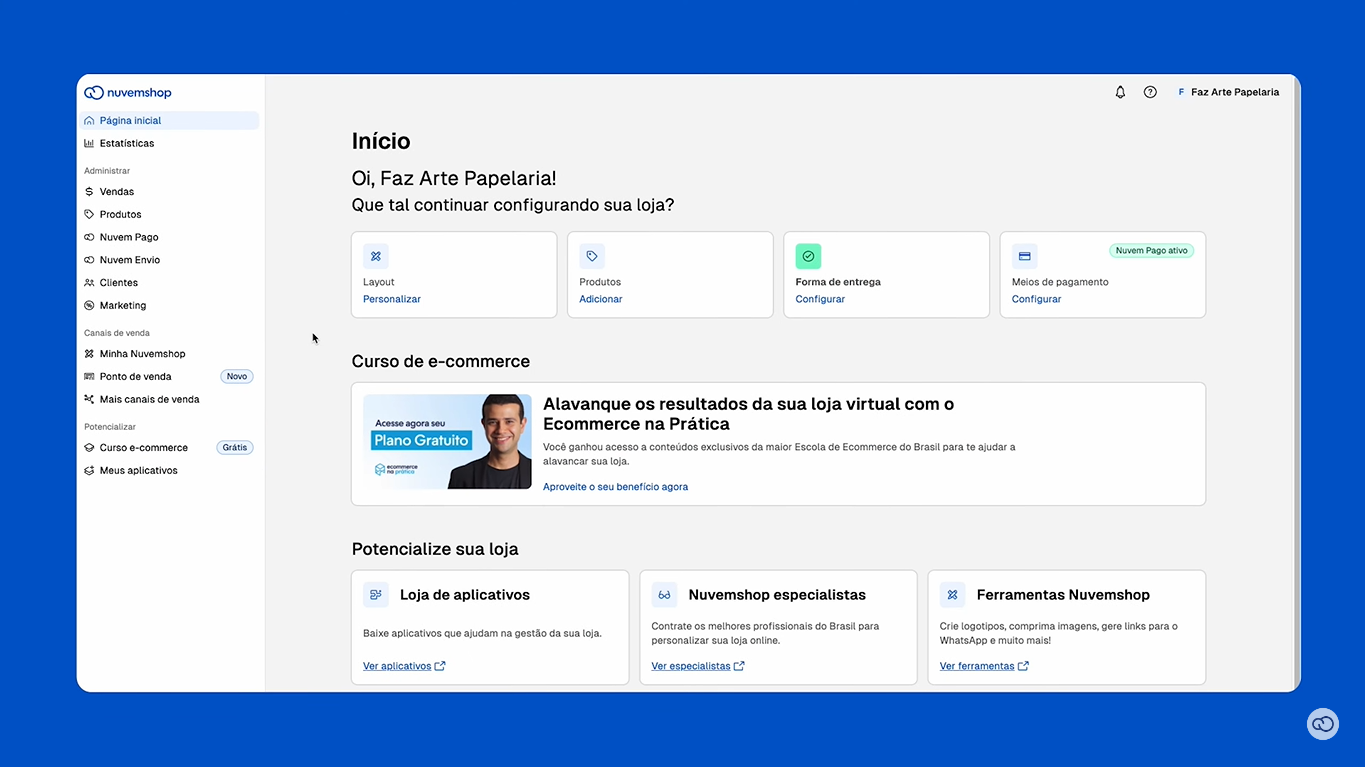Viewport: 1365px width, 767px height.
Task: Open Minha Nuvemshop in the sidebar
Action: 168,354
